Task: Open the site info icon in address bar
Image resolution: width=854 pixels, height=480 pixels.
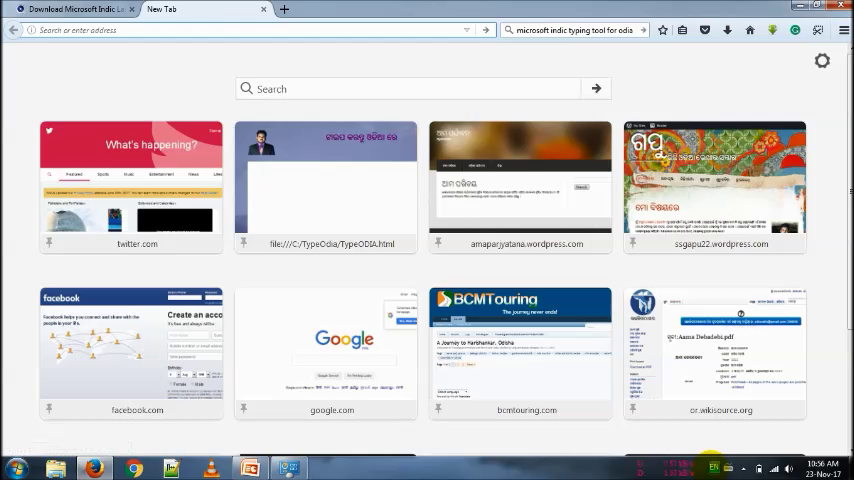Action: (x=32, y=30)
